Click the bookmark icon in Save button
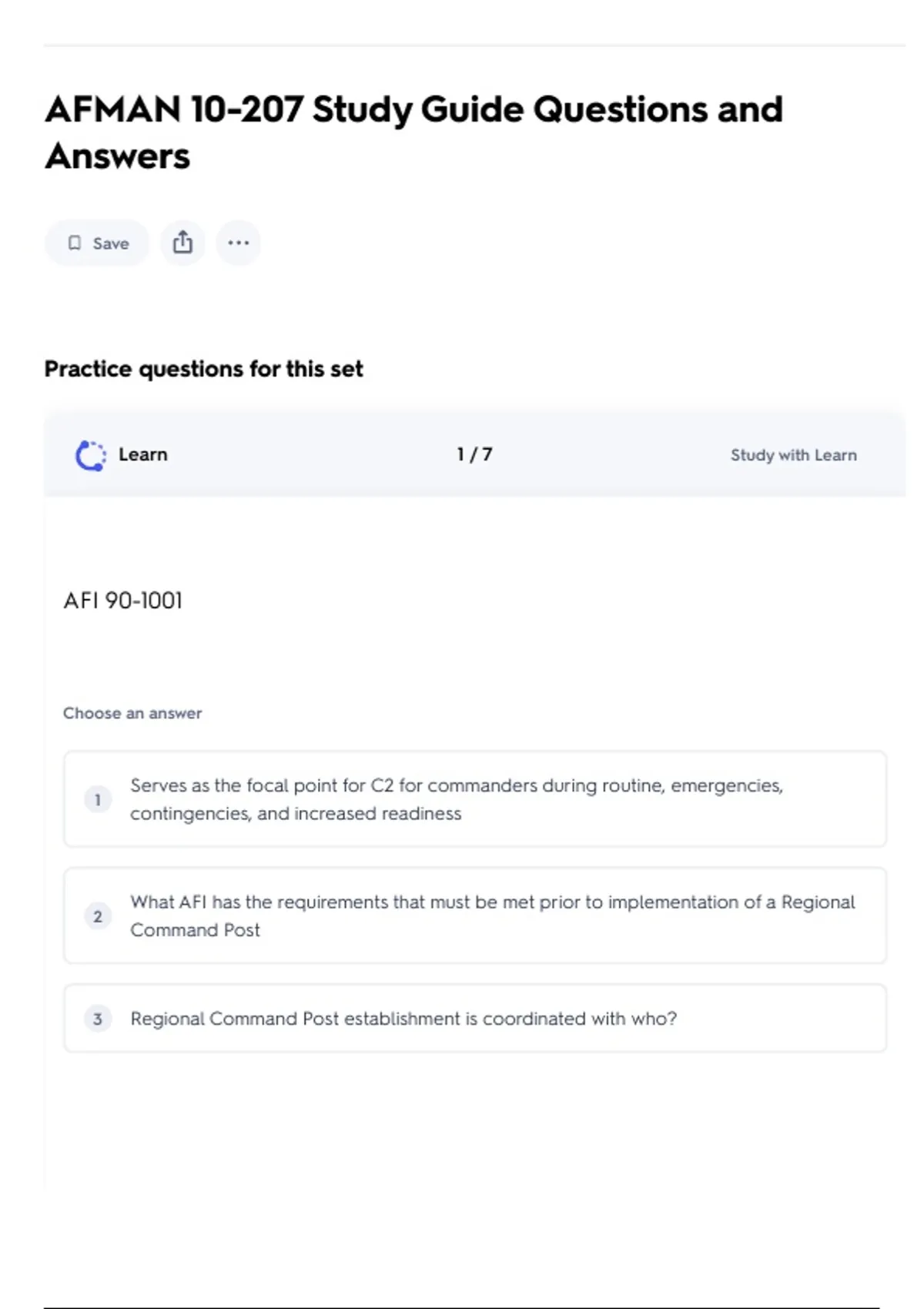Viewport: 924px width, 1309px height. point(75,243)
